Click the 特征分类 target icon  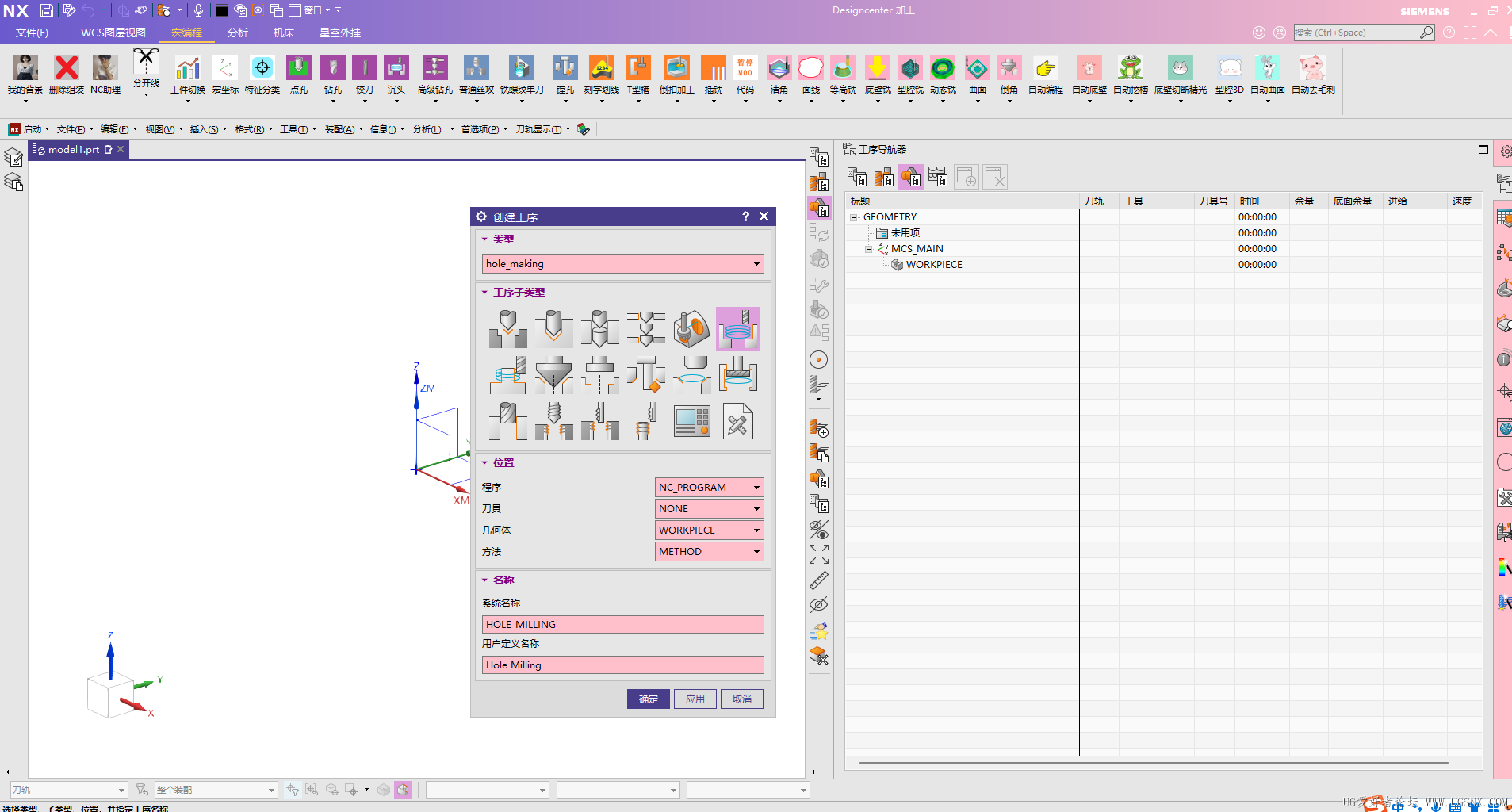pos(262,67)
